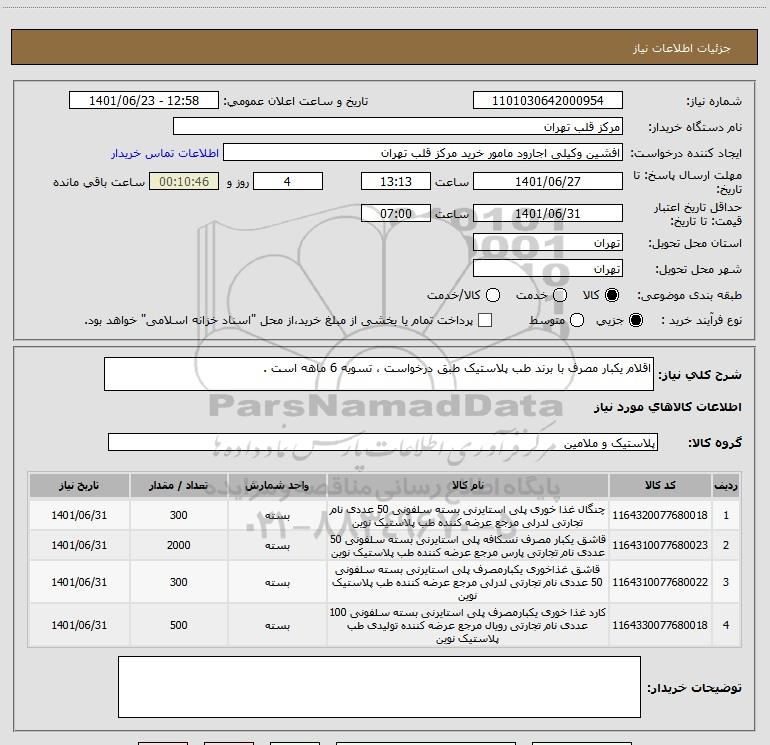Click the جزئیات اطلاعات نیاز page title
Image resolution: width=770 pixels, height=745 pixels.
pyautogui.click(x=682, y=48)
